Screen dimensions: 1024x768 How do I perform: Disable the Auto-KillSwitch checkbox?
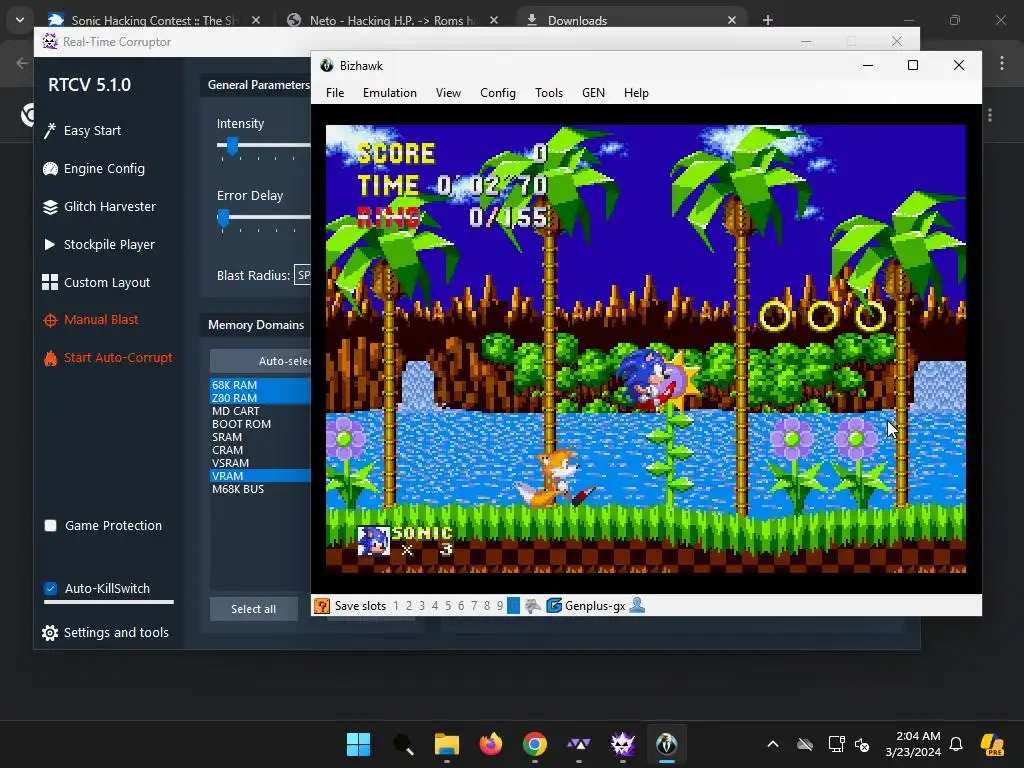[50, 588]
